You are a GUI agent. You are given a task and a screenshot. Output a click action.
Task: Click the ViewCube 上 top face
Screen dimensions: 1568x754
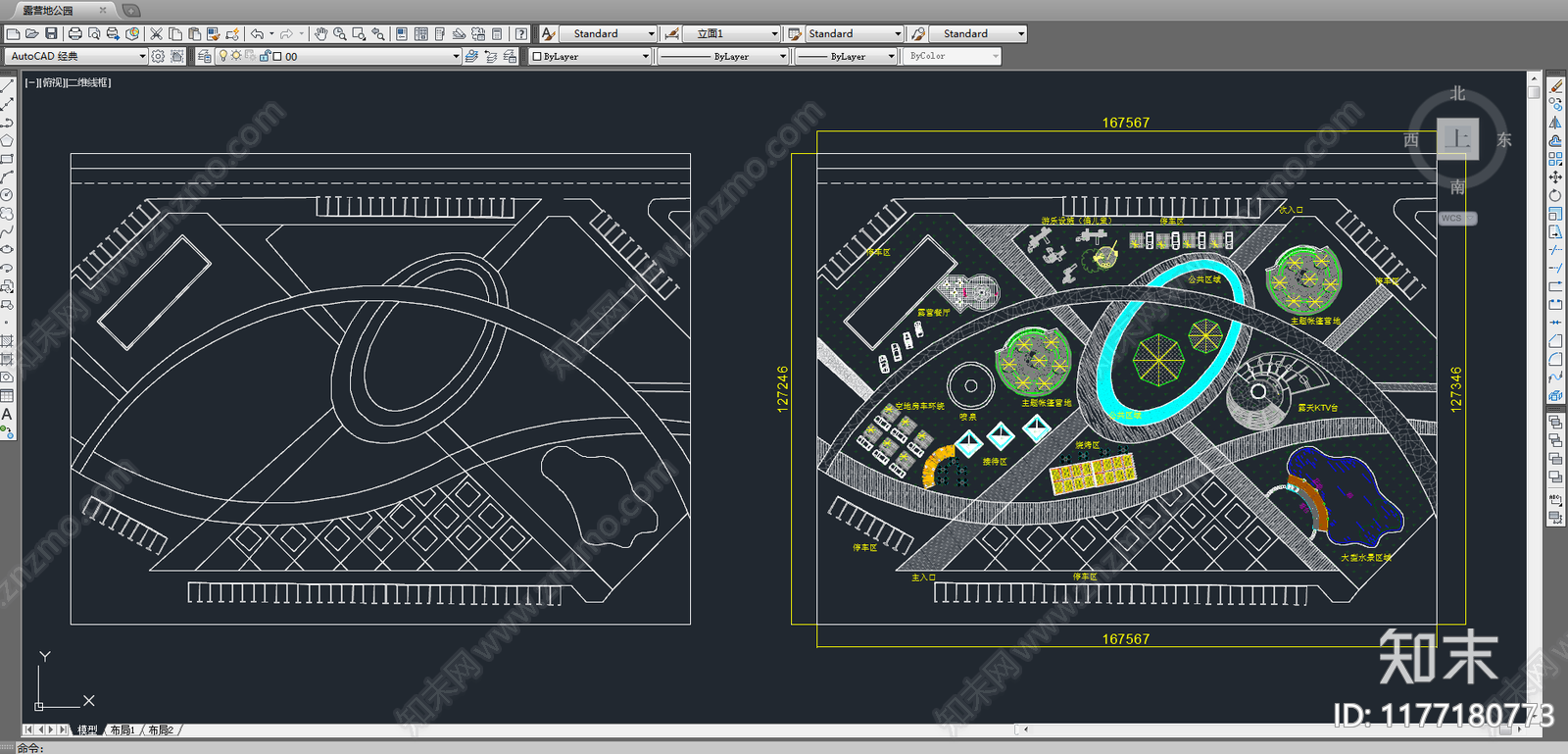click(x=1457, y=138)
